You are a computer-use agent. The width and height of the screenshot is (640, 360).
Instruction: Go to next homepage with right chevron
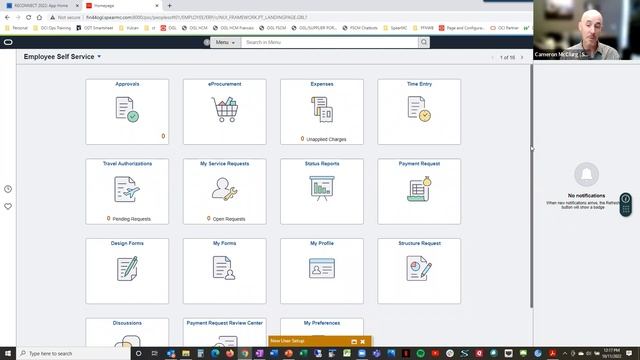click(x=522, y=58)
